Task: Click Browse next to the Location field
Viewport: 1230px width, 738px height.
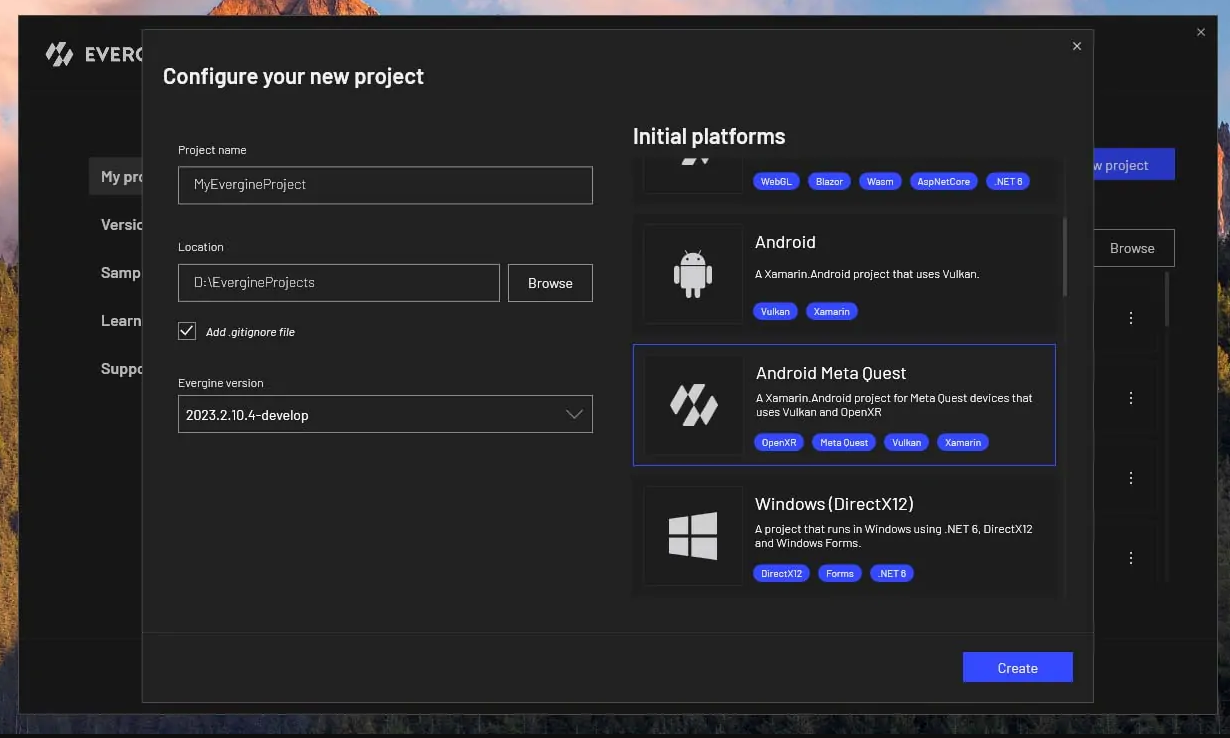Action: pos(550,283)
